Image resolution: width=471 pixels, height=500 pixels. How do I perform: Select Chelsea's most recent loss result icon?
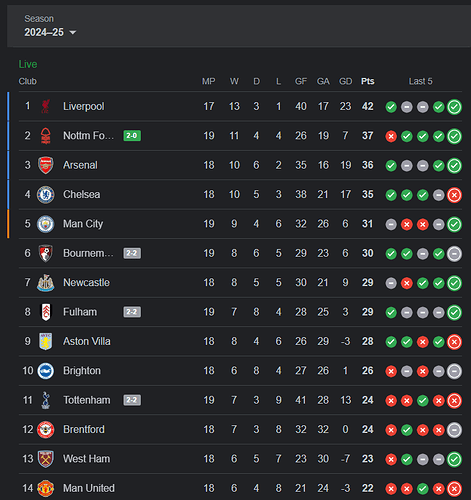454,195
